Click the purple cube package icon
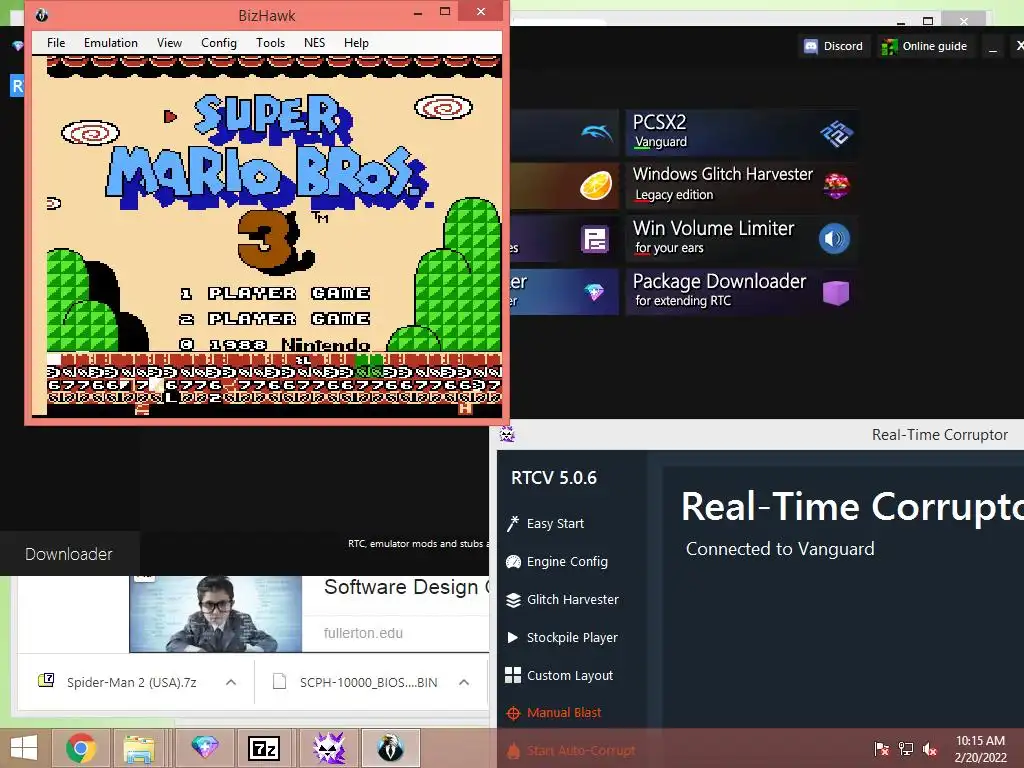This screenshot has height=768, width=1024. pyautogui.click(x=836, y=293)
